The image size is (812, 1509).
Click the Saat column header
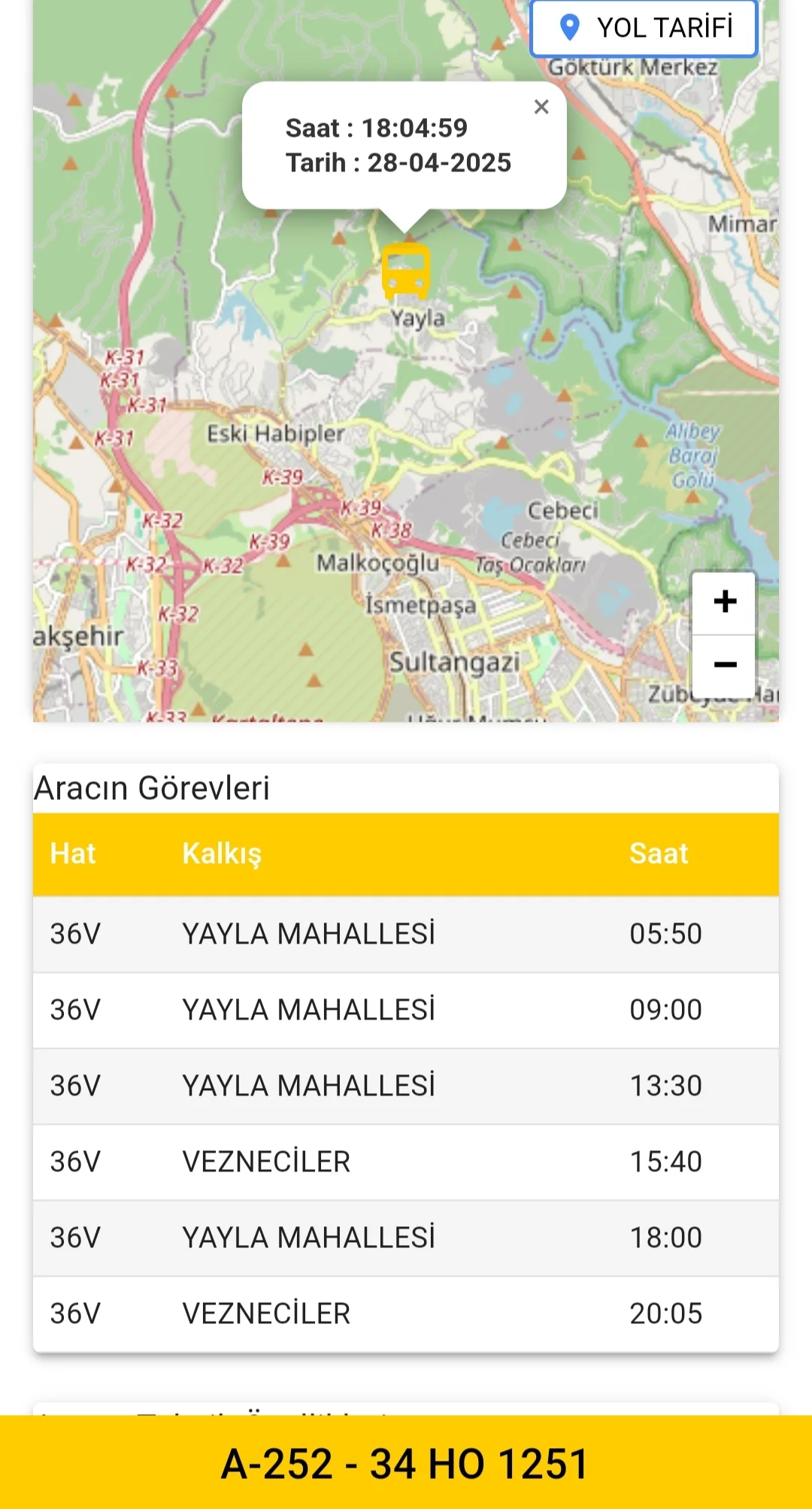[x=659, y=853]
